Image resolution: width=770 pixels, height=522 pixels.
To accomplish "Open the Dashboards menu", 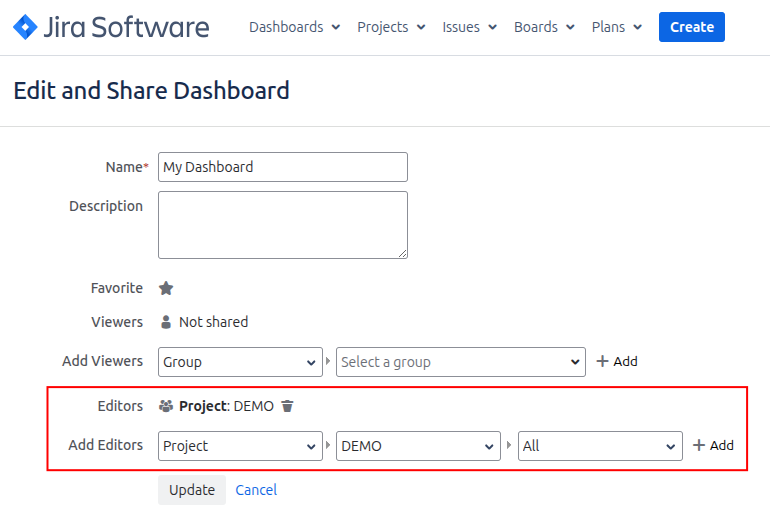I will 295,27.
